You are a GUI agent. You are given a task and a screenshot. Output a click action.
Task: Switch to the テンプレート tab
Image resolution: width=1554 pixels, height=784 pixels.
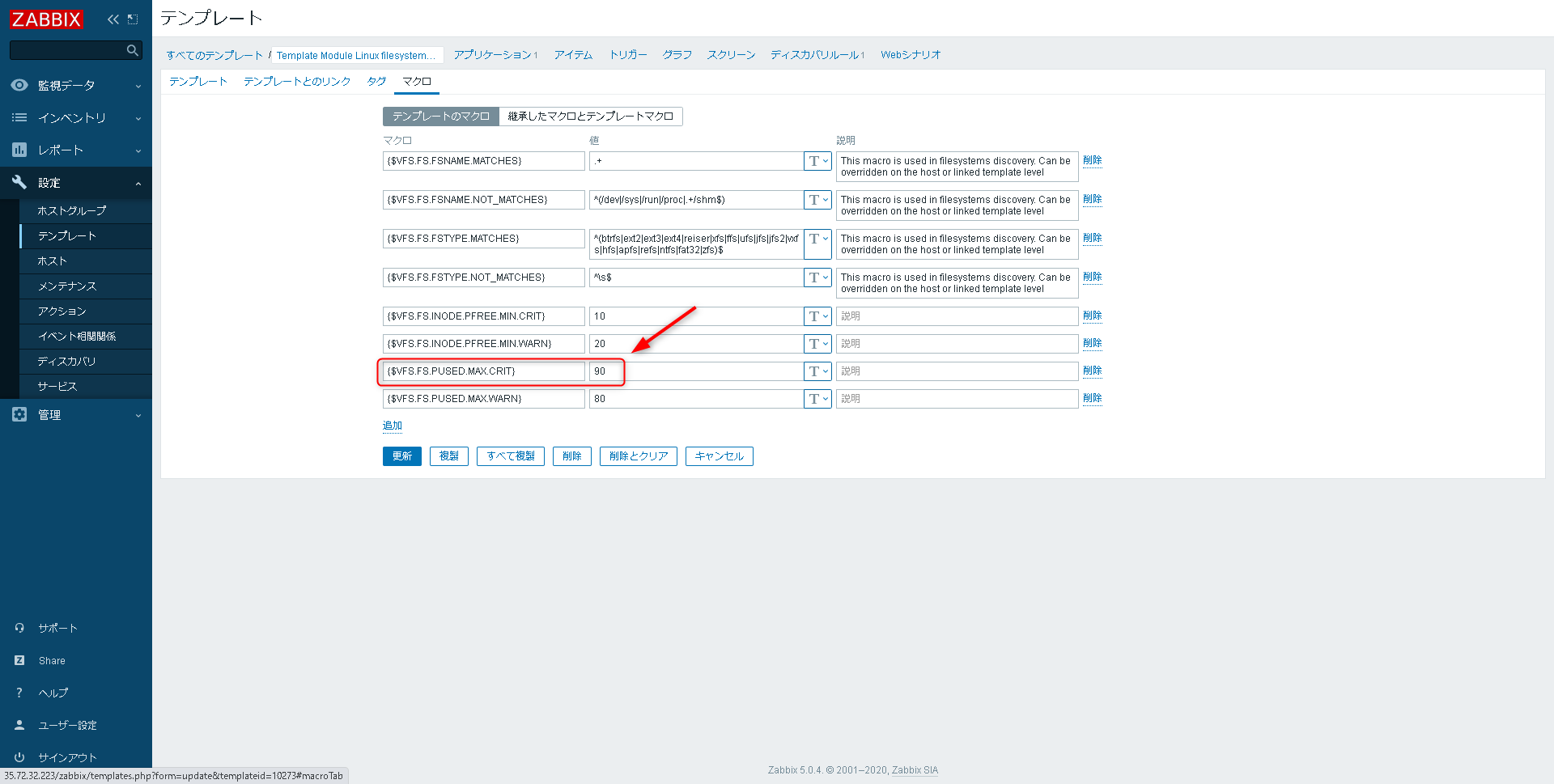198,82
